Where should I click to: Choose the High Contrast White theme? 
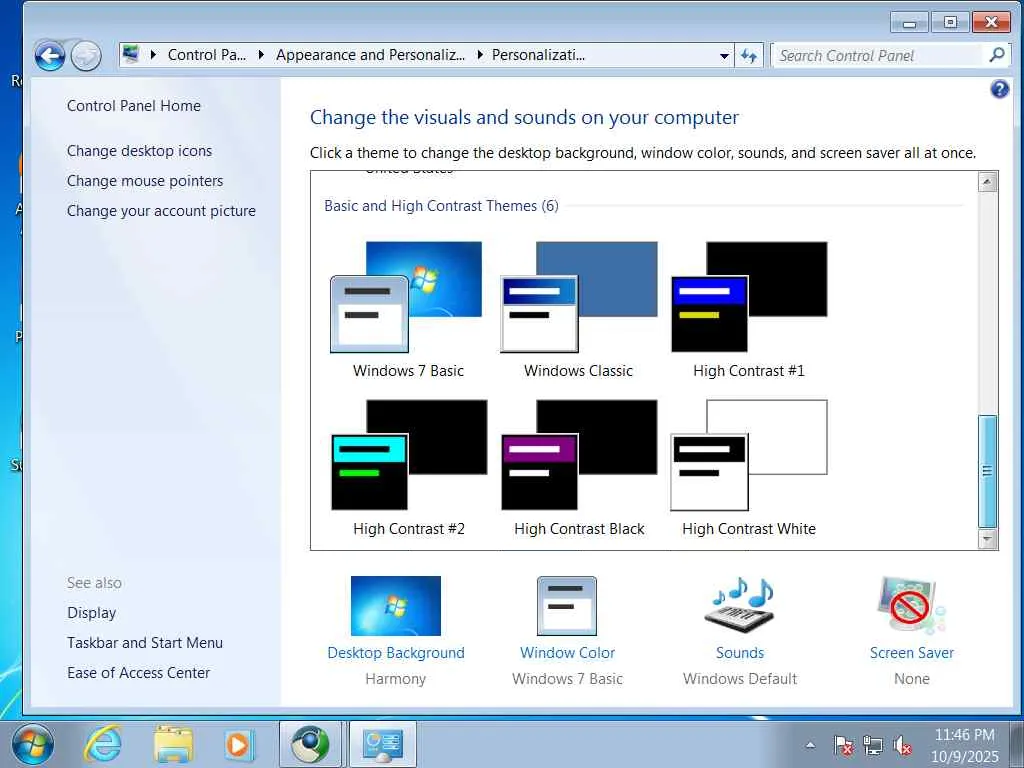[x=748, y=468]
